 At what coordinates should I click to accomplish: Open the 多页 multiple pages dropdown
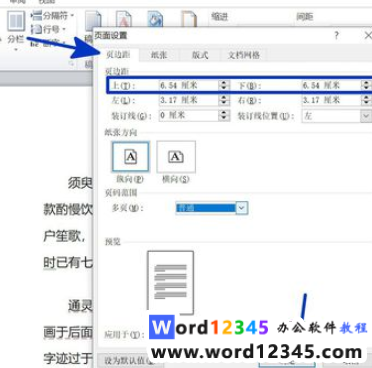[x=211, y=208]
